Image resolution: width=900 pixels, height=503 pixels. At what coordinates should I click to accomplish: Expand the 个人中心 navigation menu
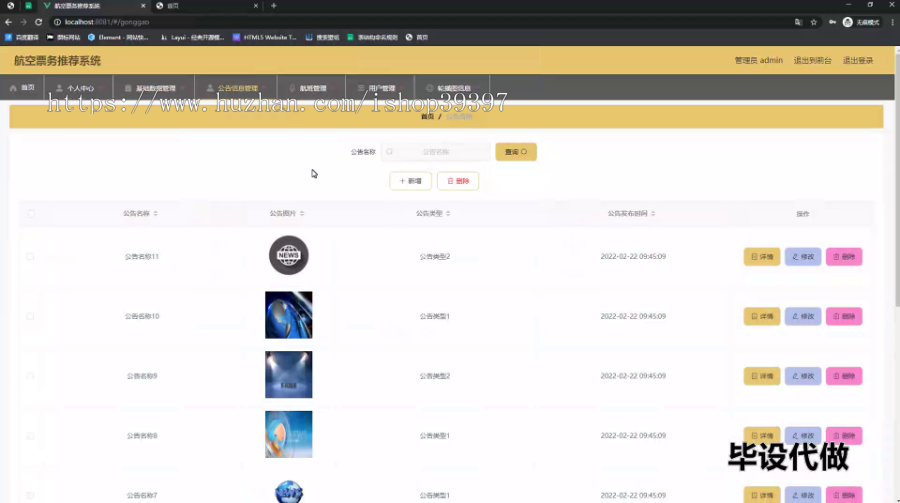[x=79, y=88]
